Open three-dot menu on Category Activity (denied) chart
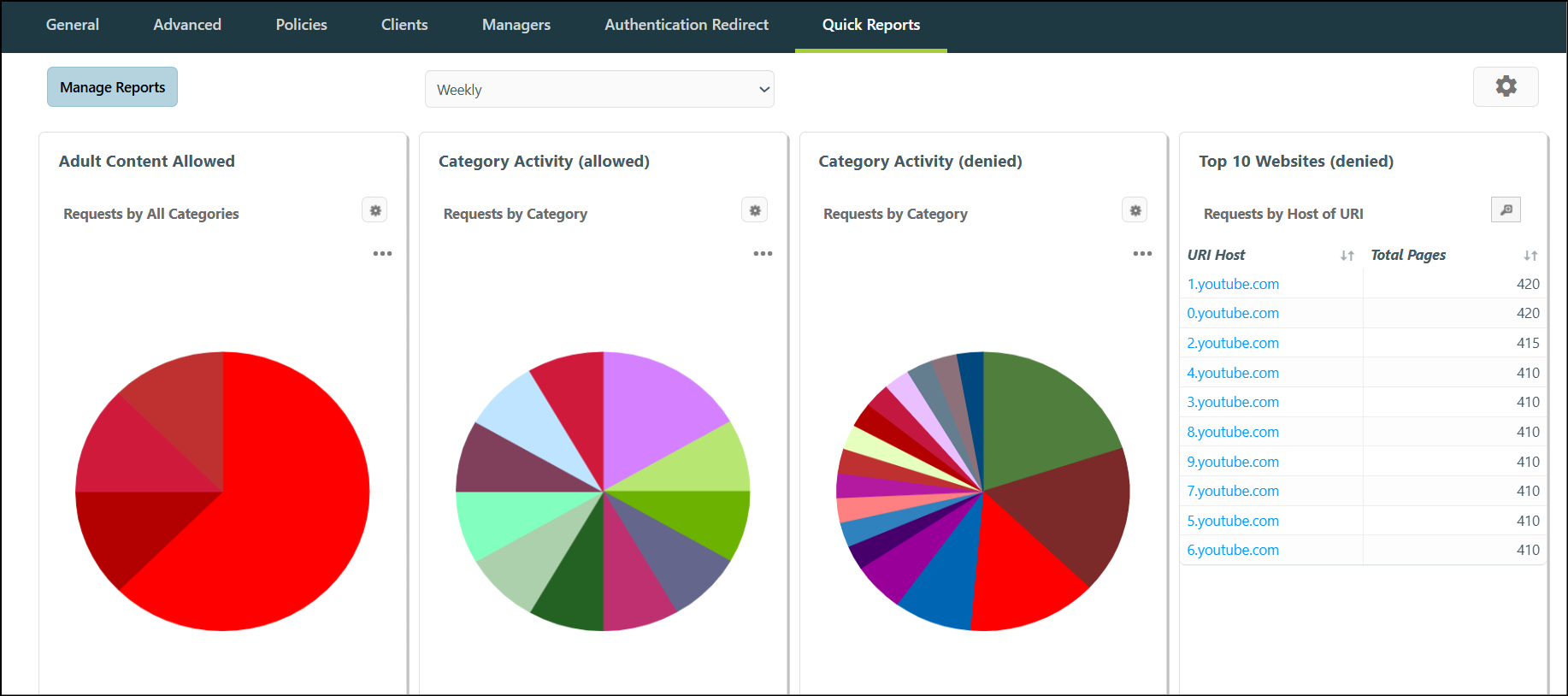 tap(1142, 254)
